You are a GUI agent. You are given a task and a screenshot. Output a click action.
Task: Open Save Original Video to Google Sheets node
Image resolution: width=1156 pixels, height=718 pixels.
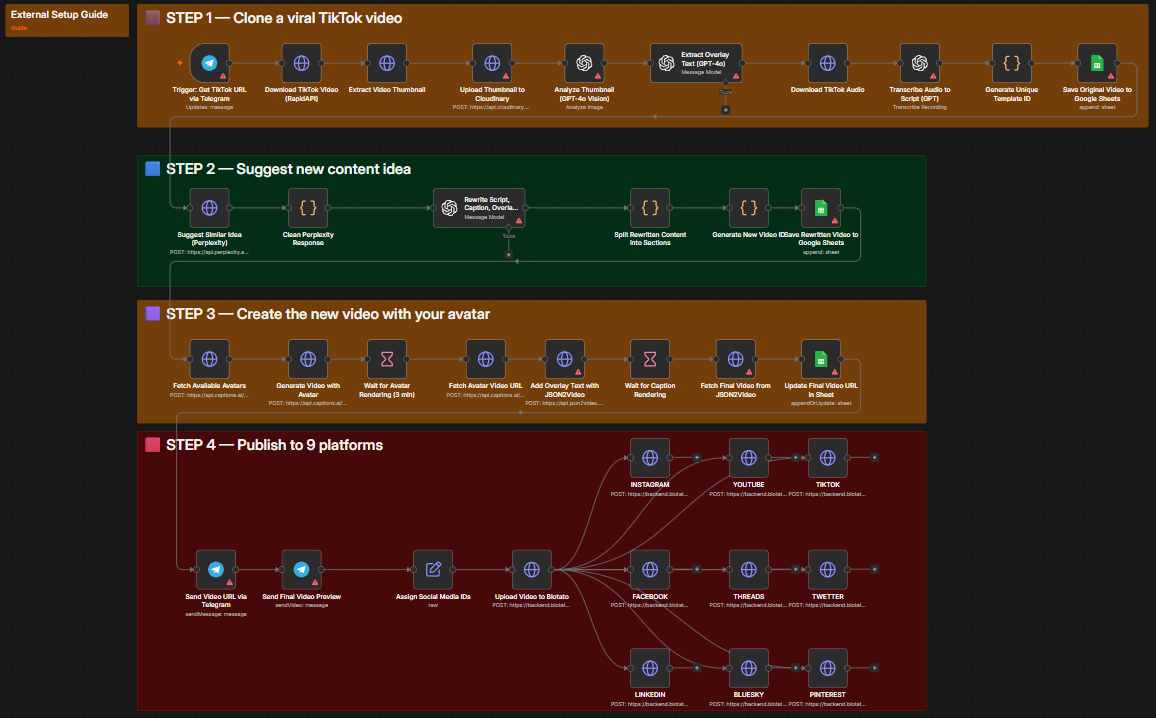(1097, 63)
